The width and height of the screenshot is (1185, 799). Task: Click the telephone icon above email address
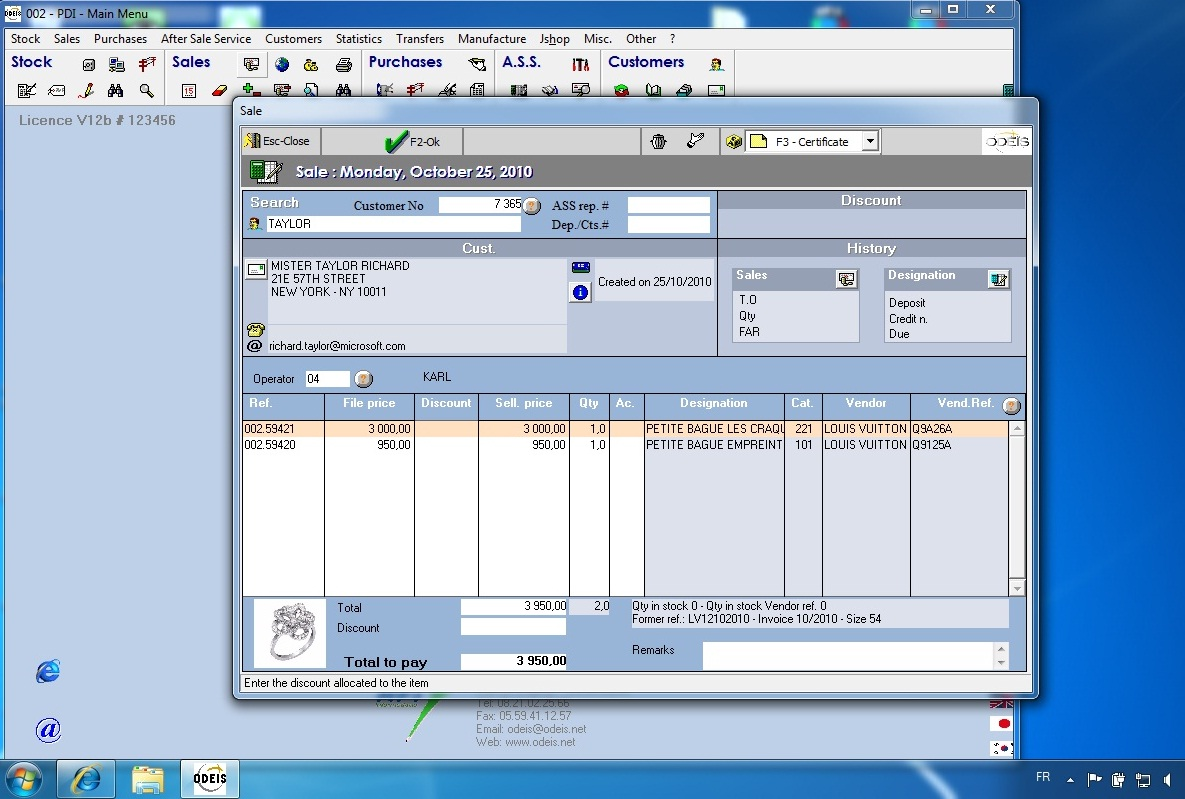(255, 330)
